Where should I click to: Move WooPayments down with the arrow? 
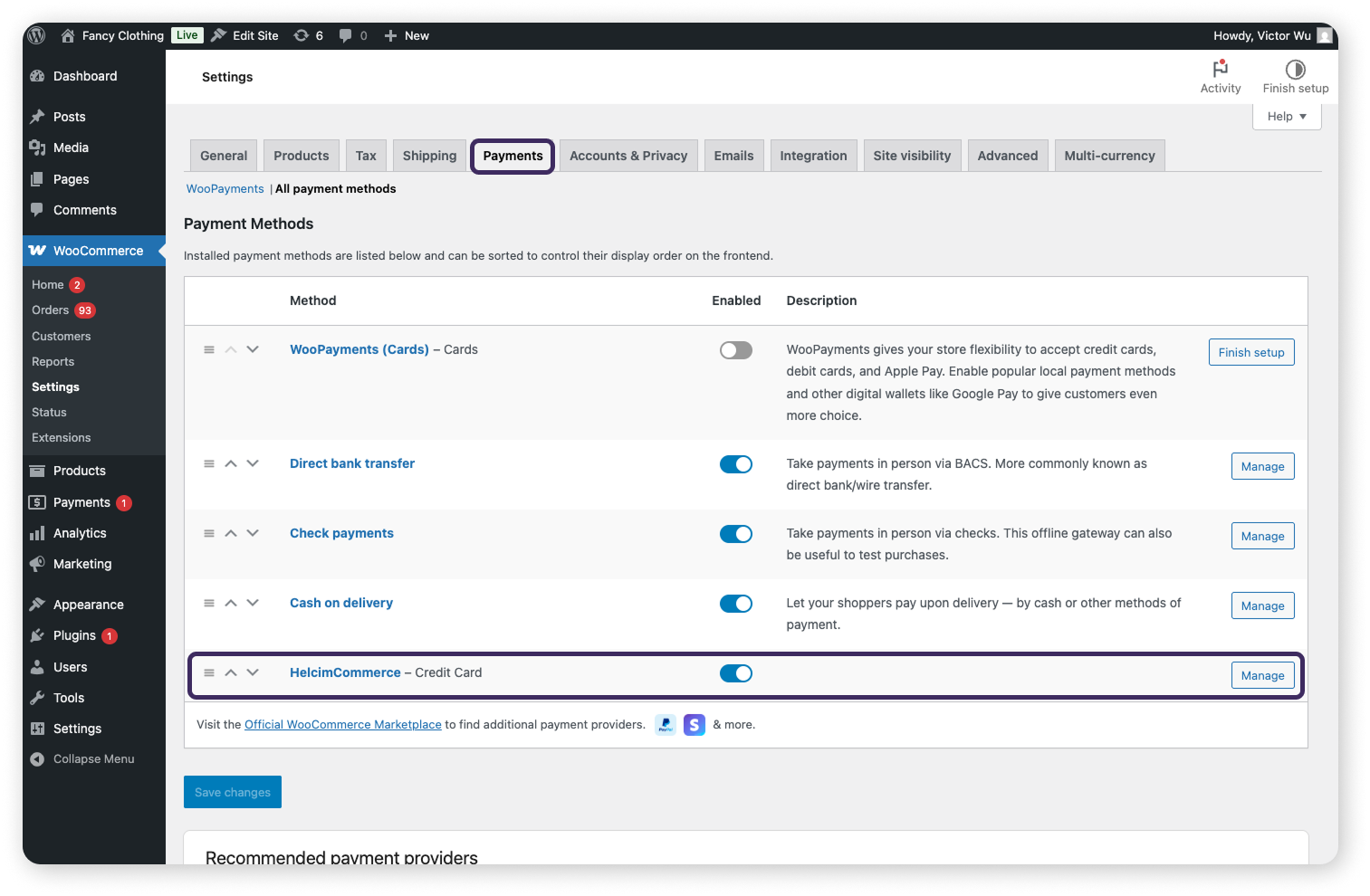pos(253,349)
